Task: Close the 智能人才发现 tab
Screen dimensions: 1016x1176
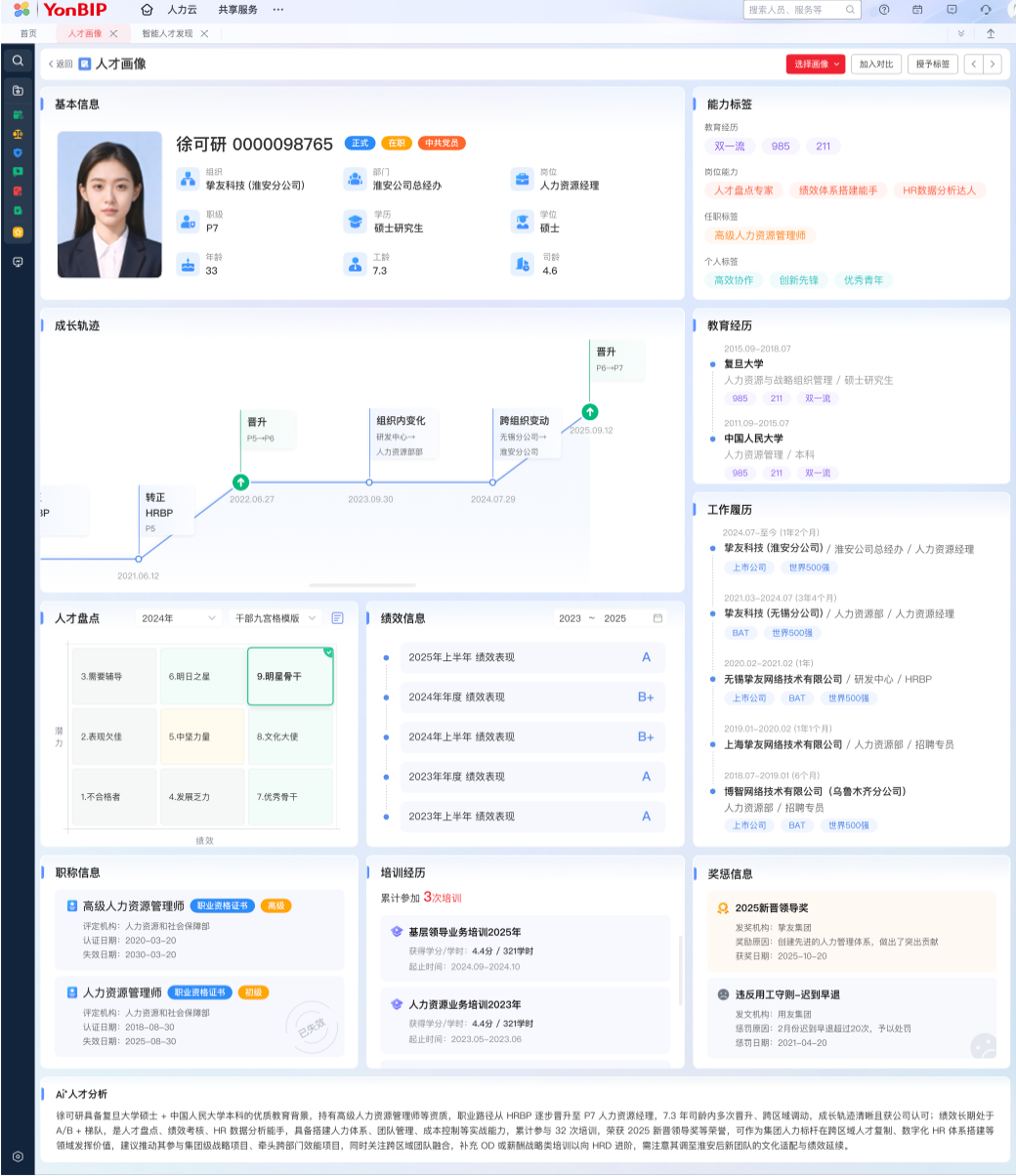Action: 204,33
